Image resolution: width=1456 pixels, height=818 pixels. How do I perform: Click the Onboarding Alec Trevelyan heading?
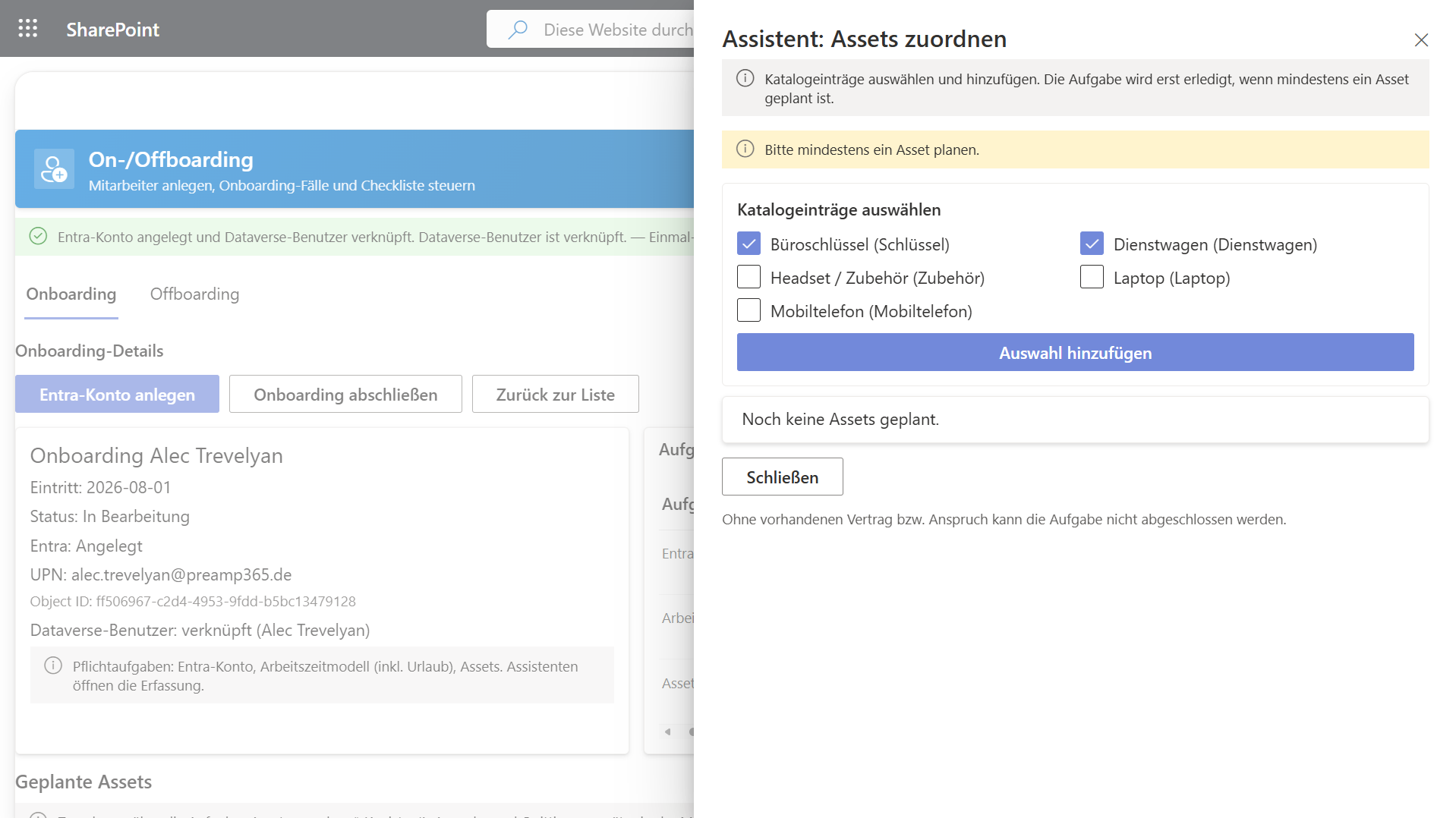point(156,455)
